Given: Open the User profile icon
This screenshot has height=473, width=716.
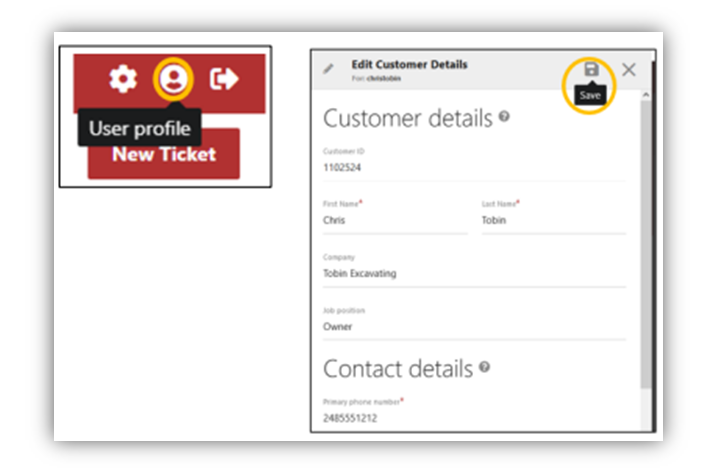Looking at the screenshot, I should [x=174, y=79].
